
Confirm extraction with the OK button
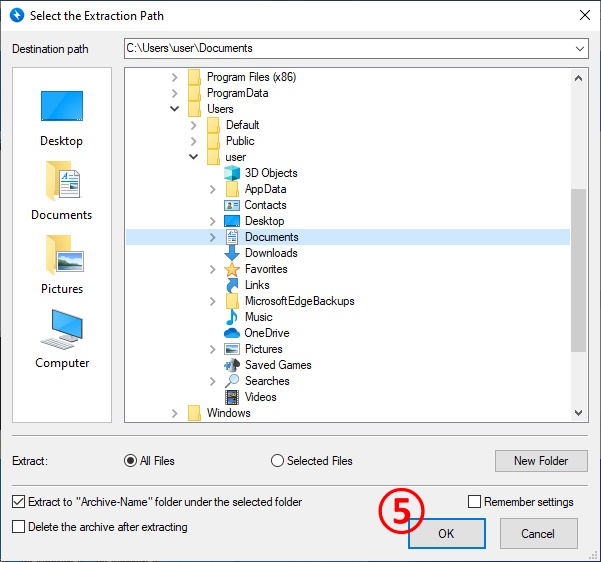[x=446, y=534]
